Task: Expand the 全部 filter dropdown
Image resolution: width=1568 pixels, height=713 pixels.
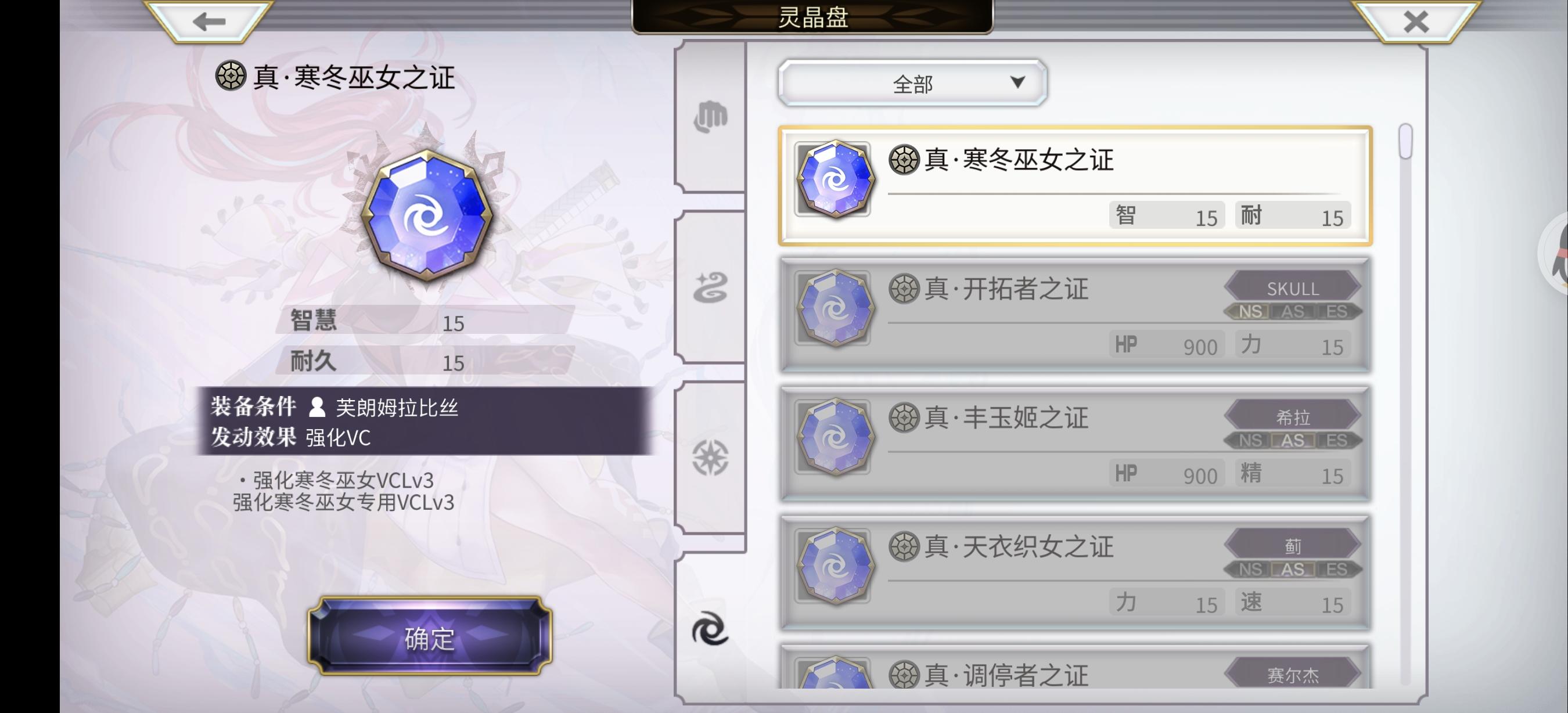Action: pos(912,84)
